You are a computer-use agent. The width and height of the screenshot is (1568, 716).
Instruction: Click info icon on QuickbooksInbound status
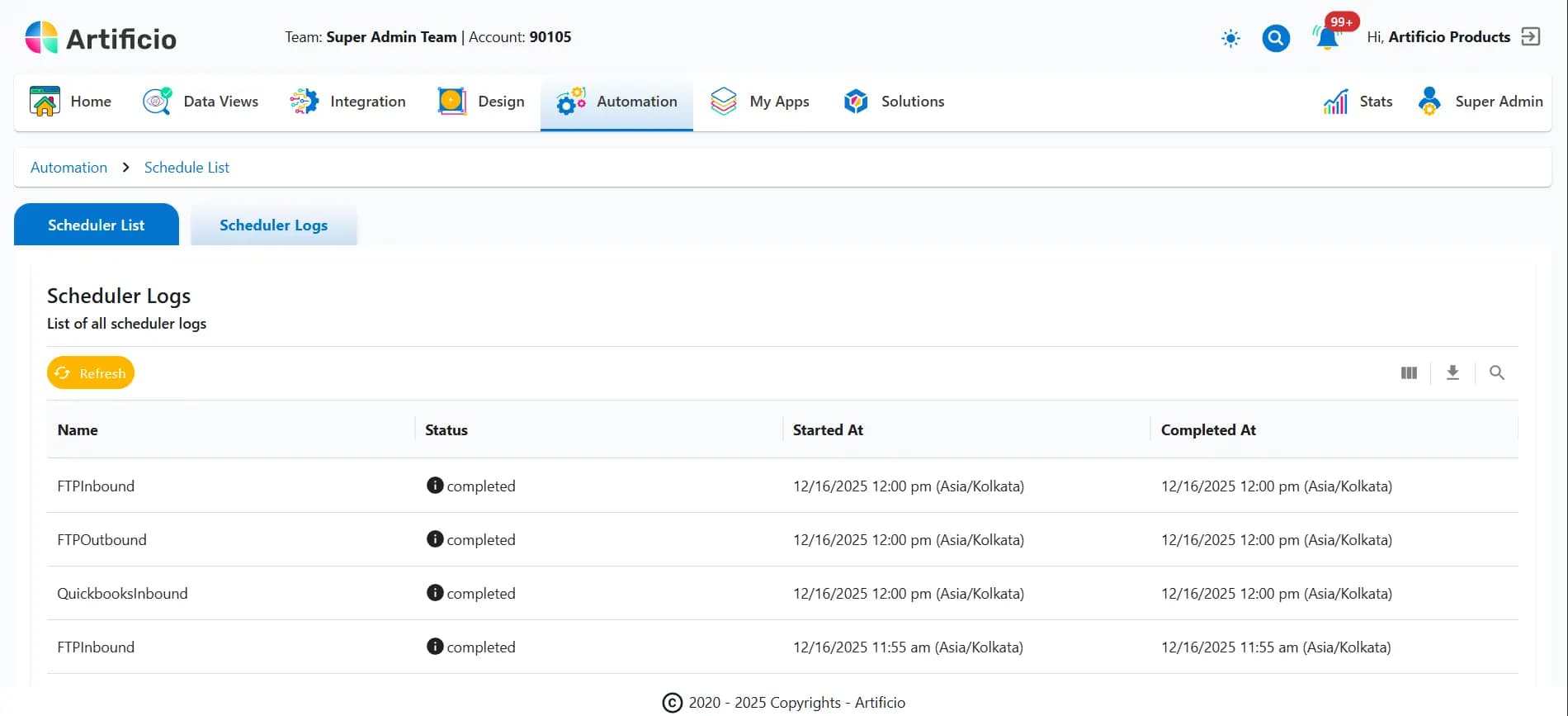435,593
